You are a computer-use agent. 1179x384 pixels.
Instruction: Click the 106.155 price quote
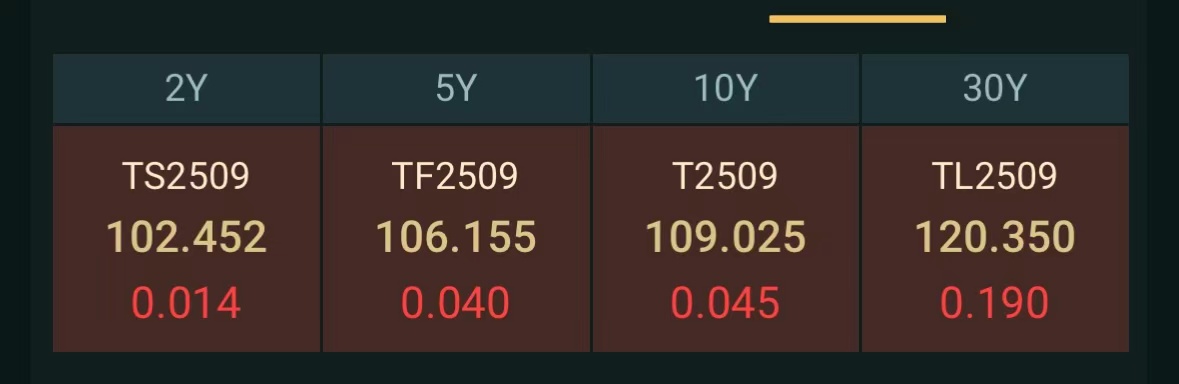[456, 237]
